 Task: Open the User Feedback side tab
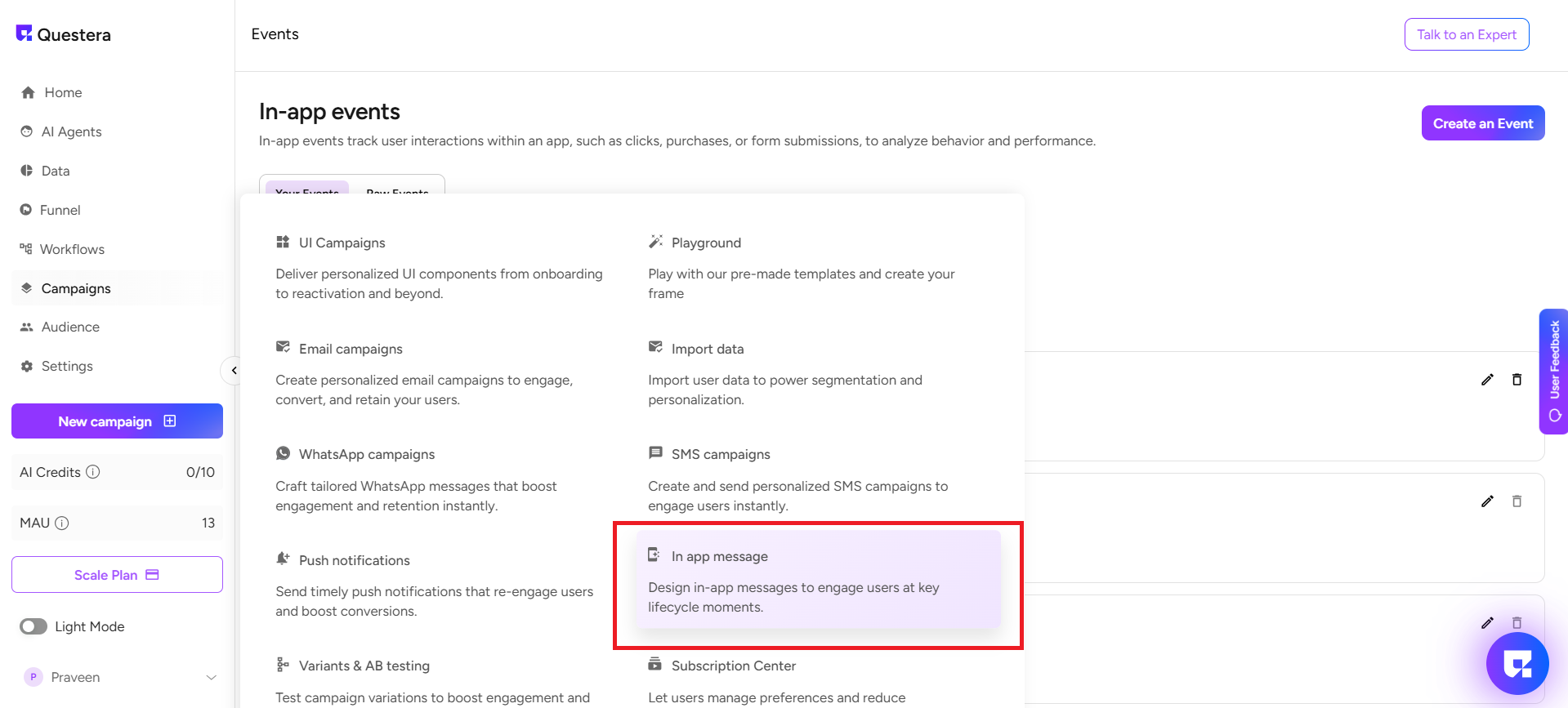tap(1553, 371)
